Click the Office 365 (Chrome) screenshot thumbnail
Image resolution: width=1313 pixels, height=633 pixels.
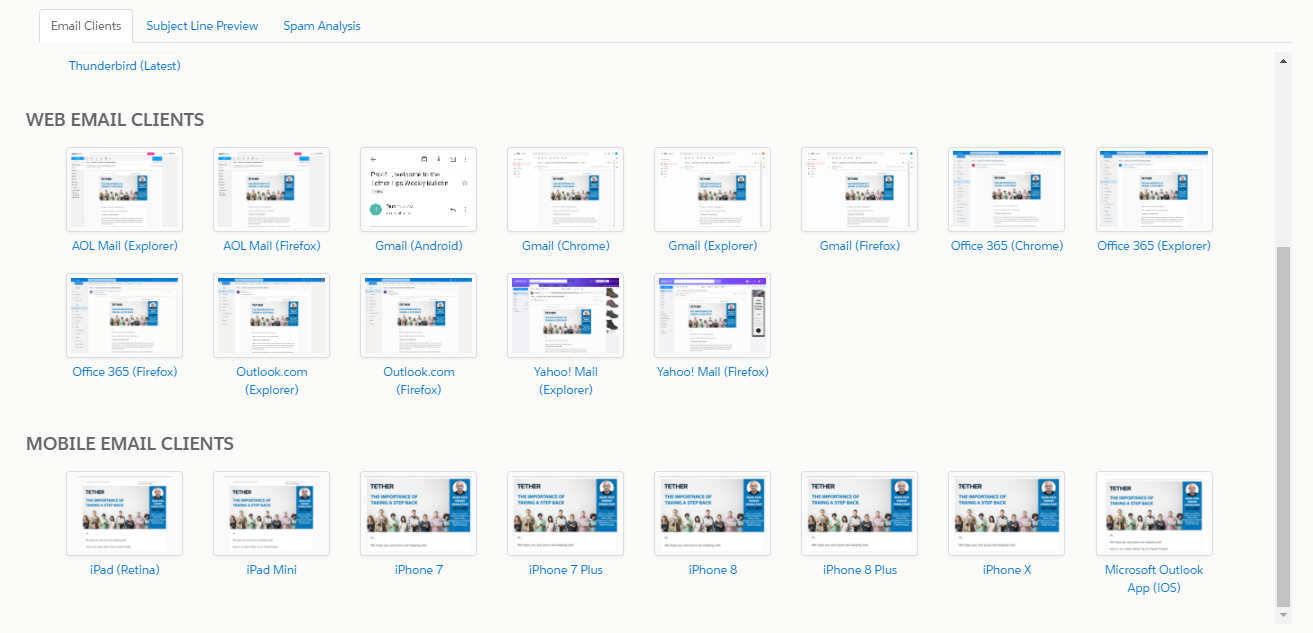[1006, 189]
